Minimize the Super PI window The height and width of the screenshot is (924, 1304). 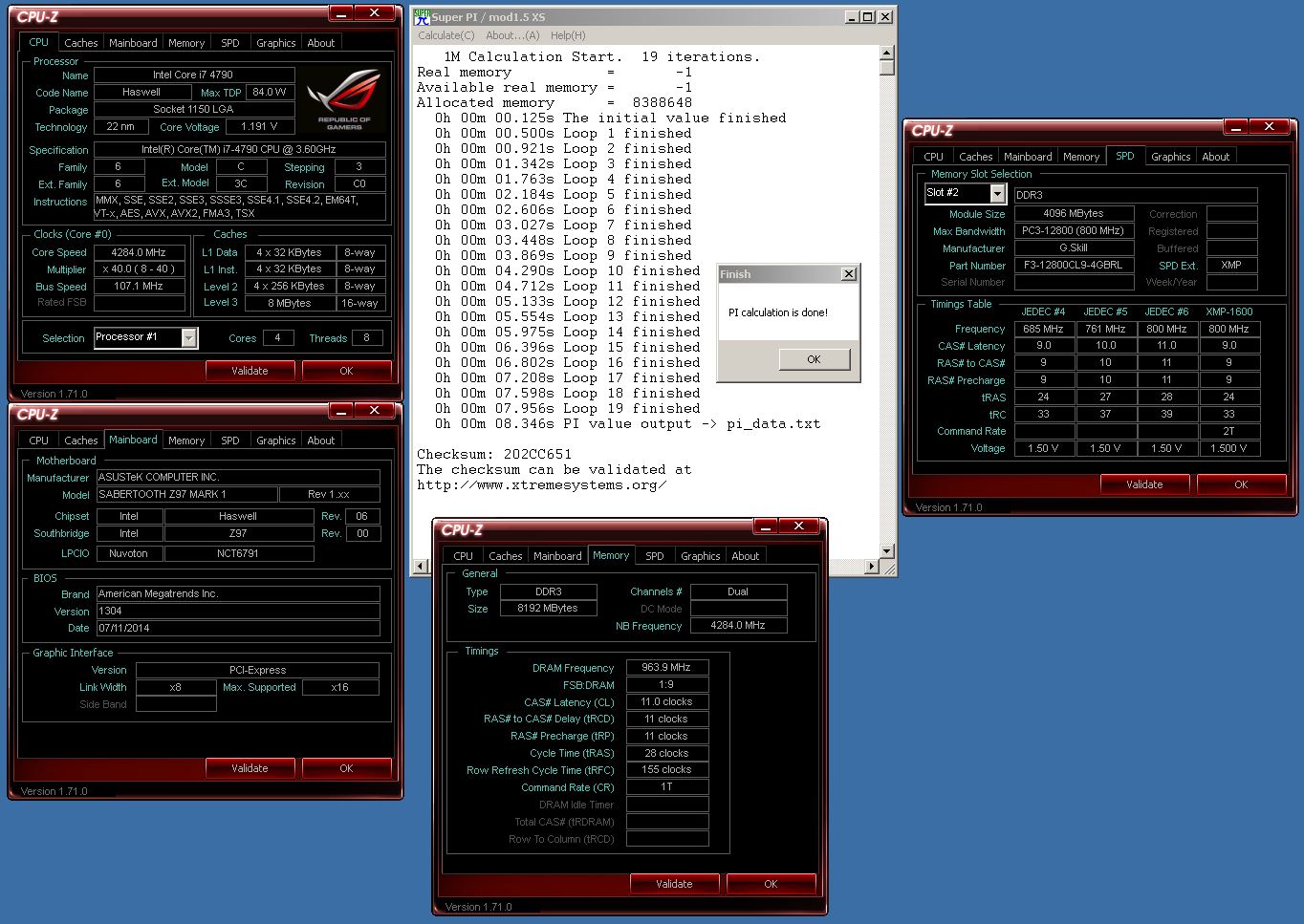click(851, 17)
